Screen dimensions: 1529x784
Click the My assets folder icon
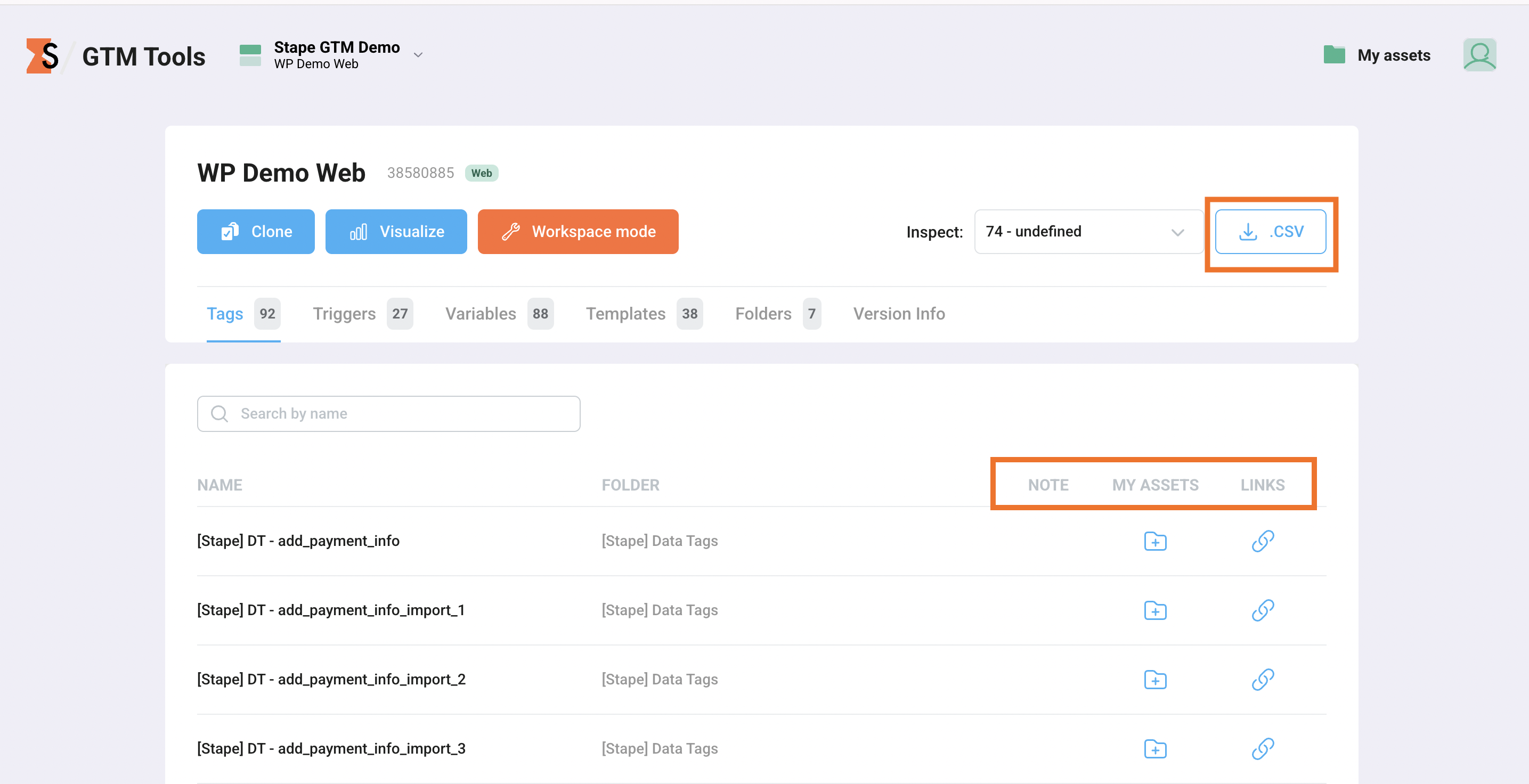(1333, 55)
